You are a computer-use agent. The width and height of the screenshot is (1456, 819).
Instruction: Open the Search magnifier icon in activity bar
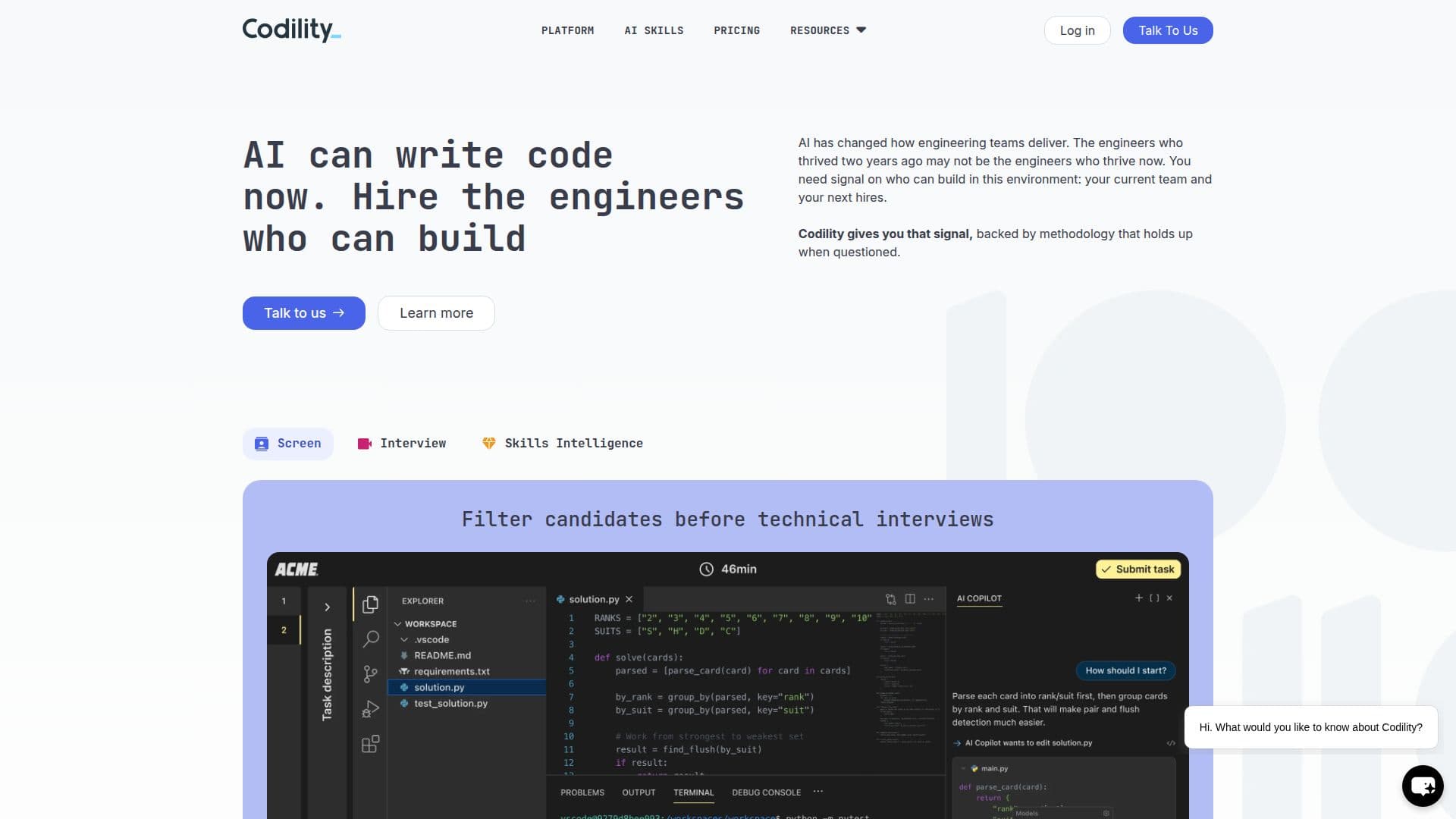(x=370, y=639)
